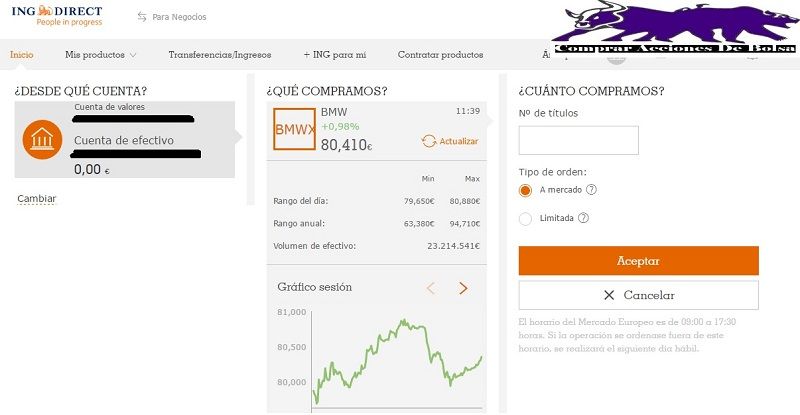Select the A mercado order type
Viewport: 800px width, 415px height.
525,190
